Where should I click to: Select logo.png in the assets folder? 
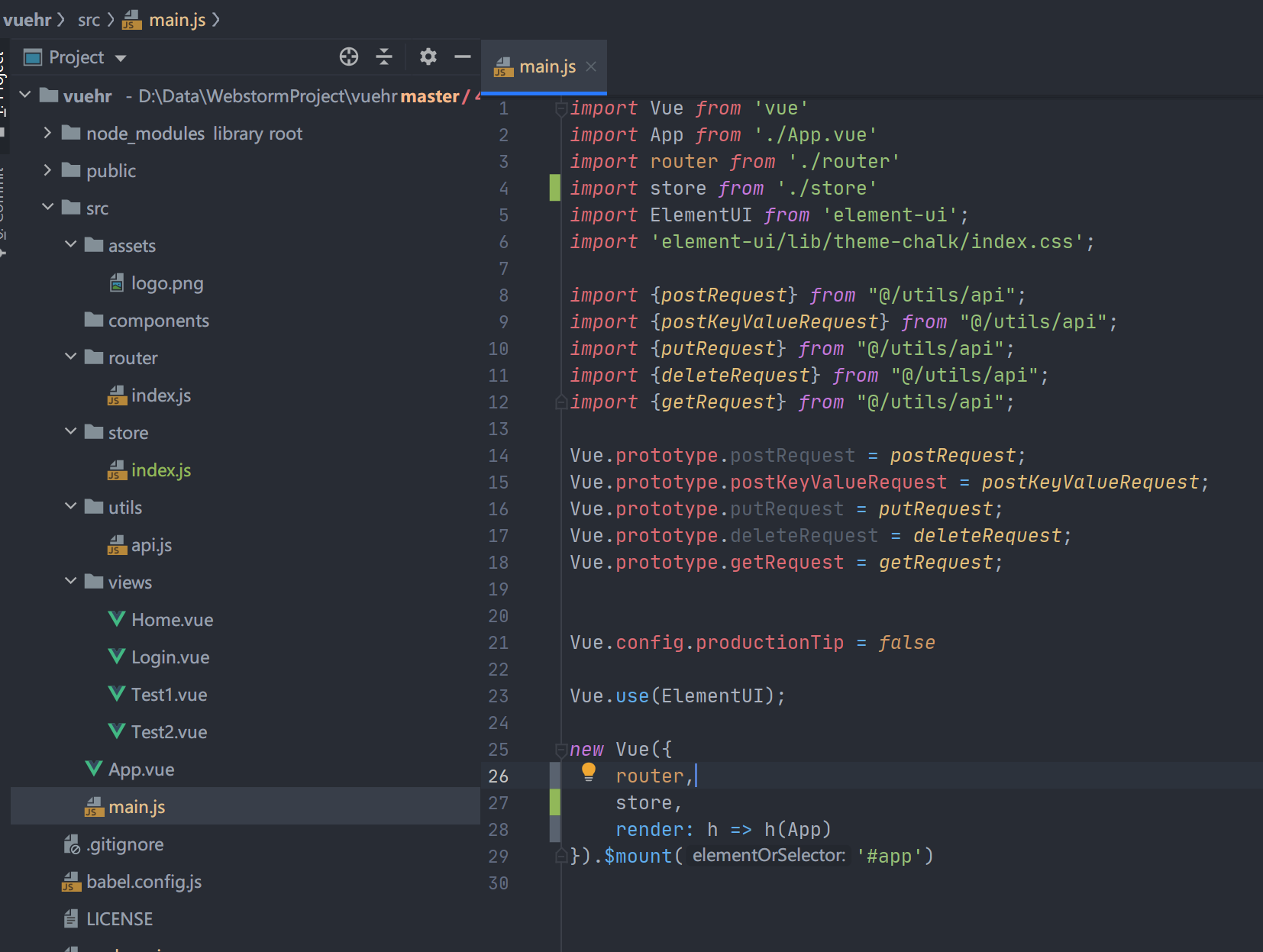(167, 283)
